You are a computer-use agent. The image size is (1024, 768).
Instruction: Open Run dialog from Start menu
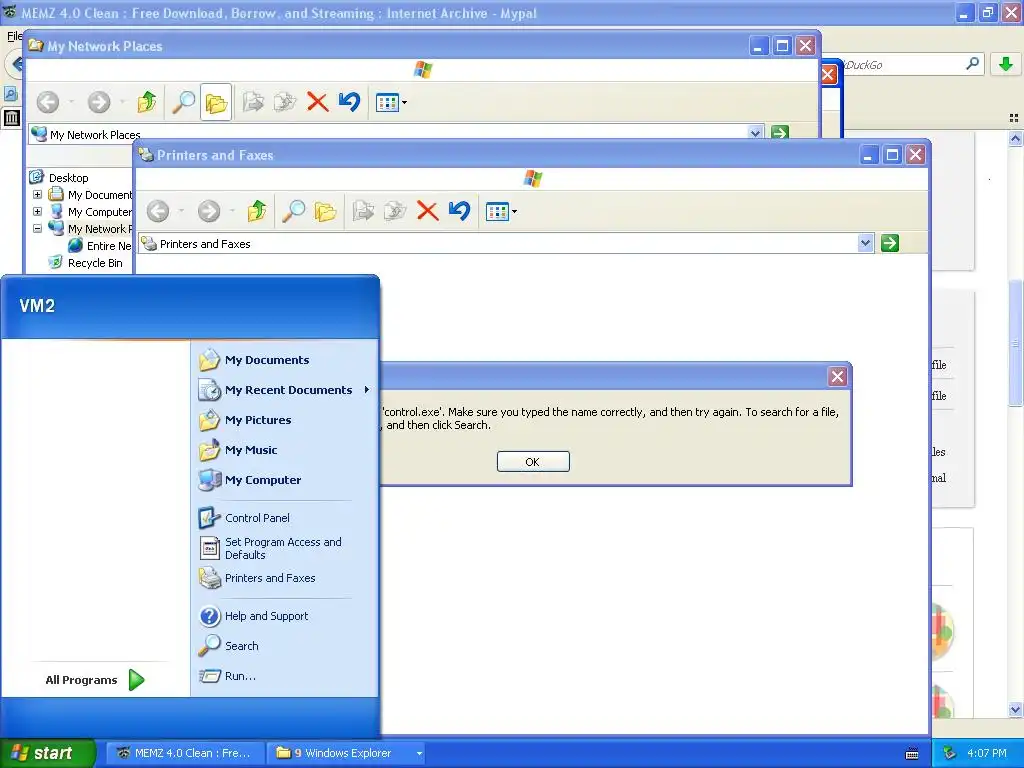240,676
